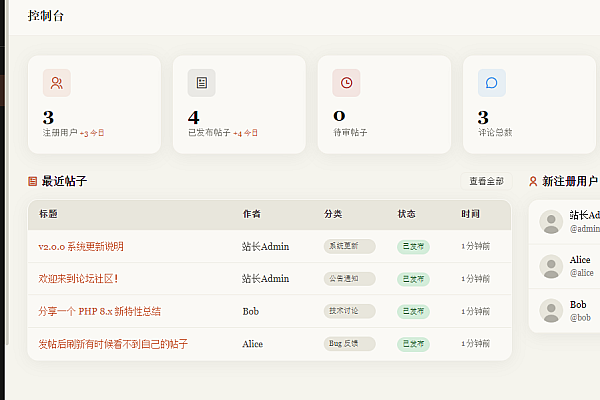600x400 pixels.
Task: Click the registered users icon
Action: point(57,83)
